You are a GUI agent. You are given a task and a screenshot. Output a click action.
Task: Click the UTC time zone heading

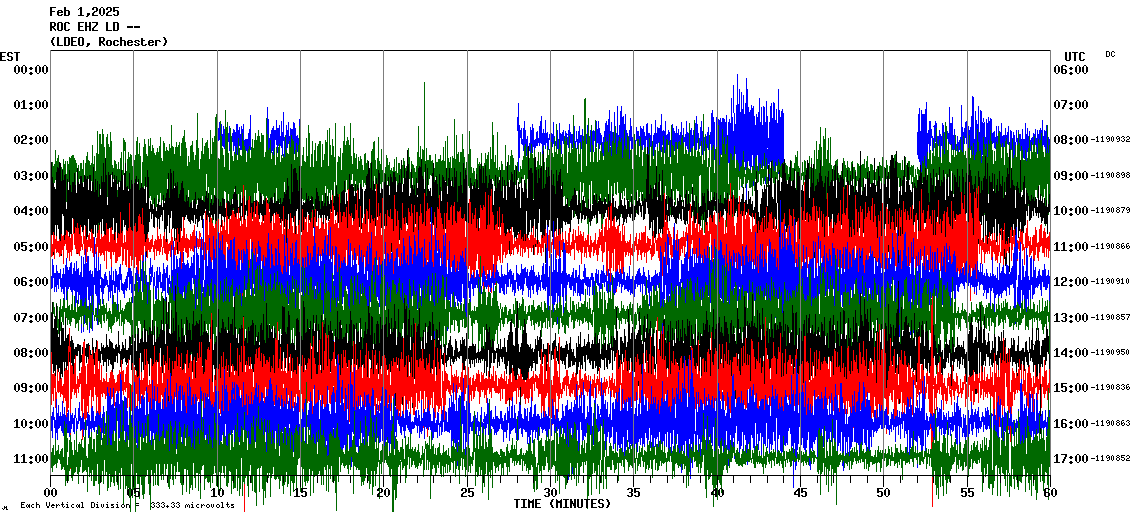pos(1075,56)
